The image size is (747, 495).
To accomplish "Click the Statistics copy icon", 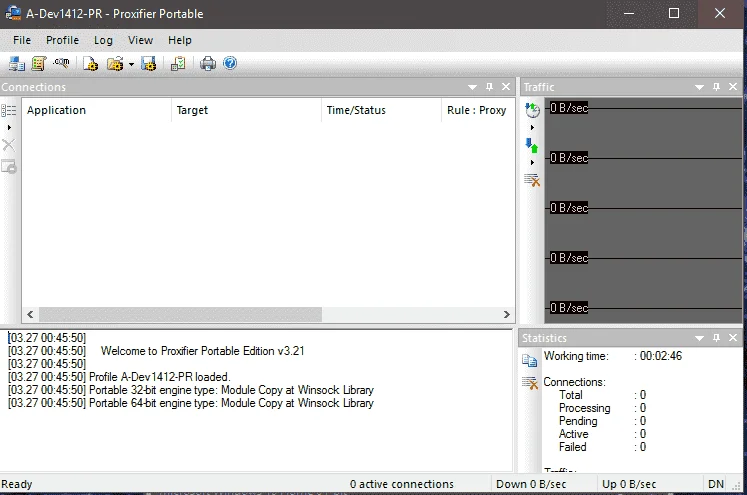I will click(x=530, y=361).
